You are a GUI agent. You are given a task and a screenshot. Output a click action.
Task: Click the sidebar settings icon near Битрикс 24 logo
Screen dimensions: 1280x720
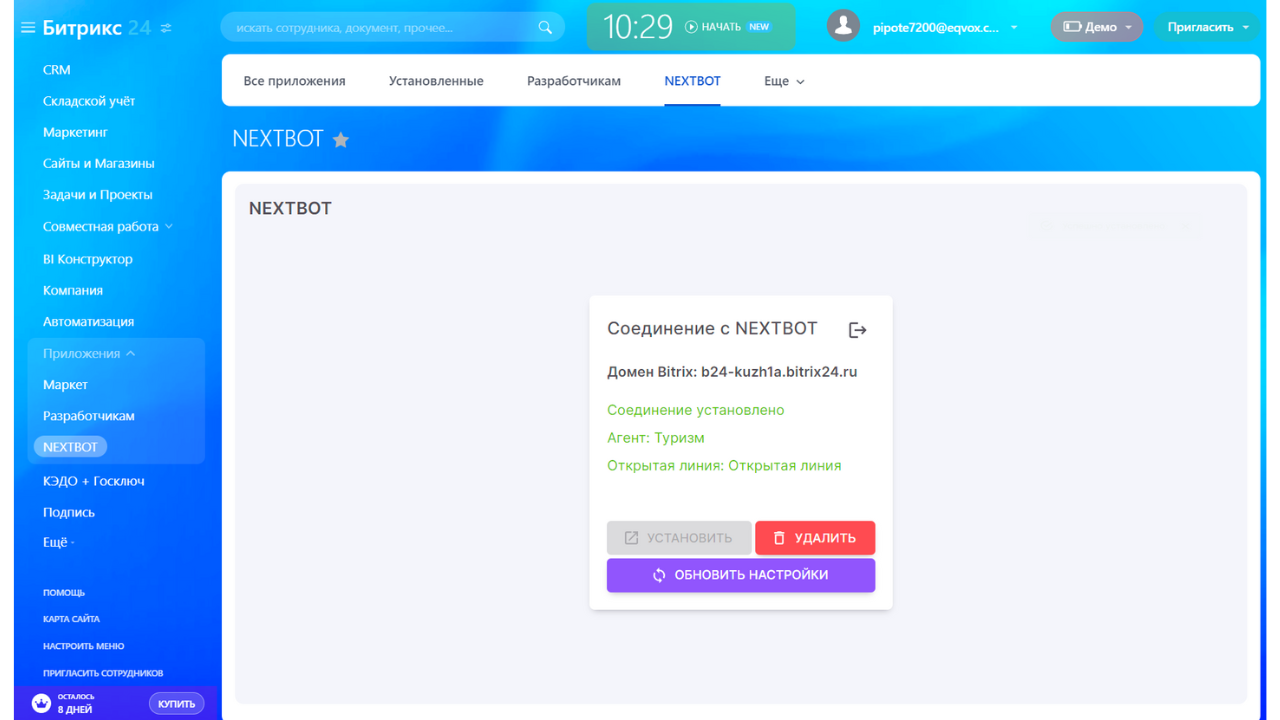166,28
